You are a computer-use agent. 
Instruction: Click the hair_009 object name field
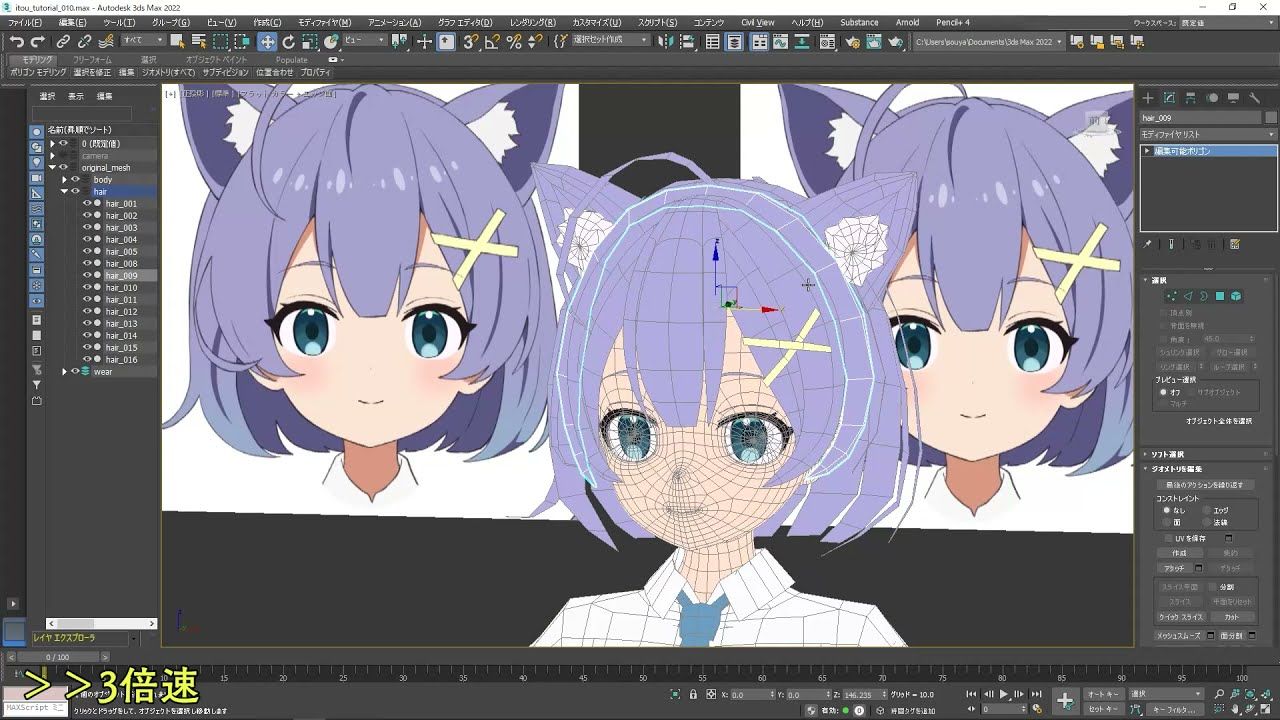1200,118
